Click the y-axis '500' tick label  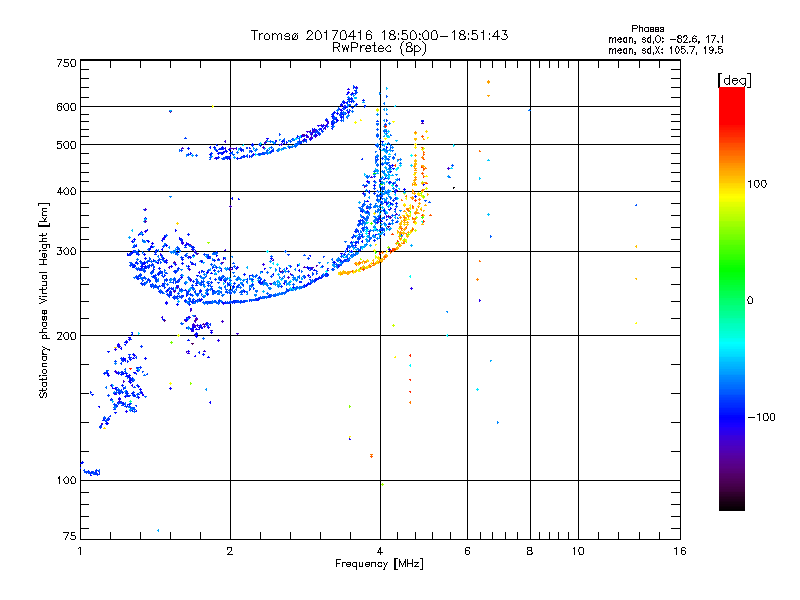[67, 145]
